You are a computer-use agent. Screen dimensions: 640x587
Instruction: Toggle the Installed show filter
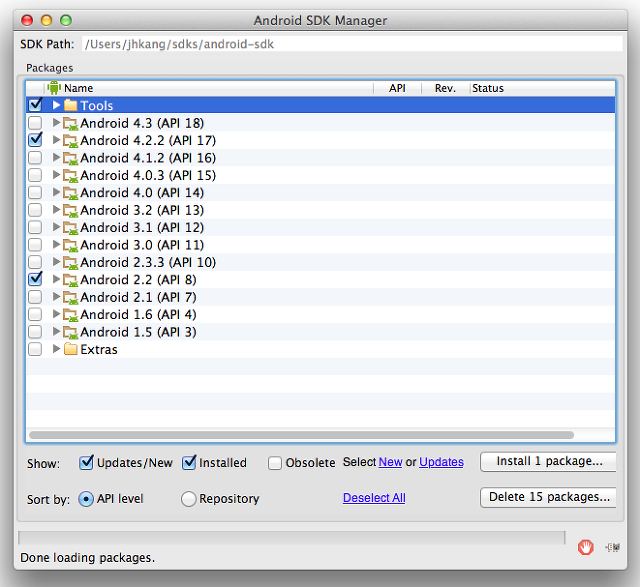click(189, 462)
